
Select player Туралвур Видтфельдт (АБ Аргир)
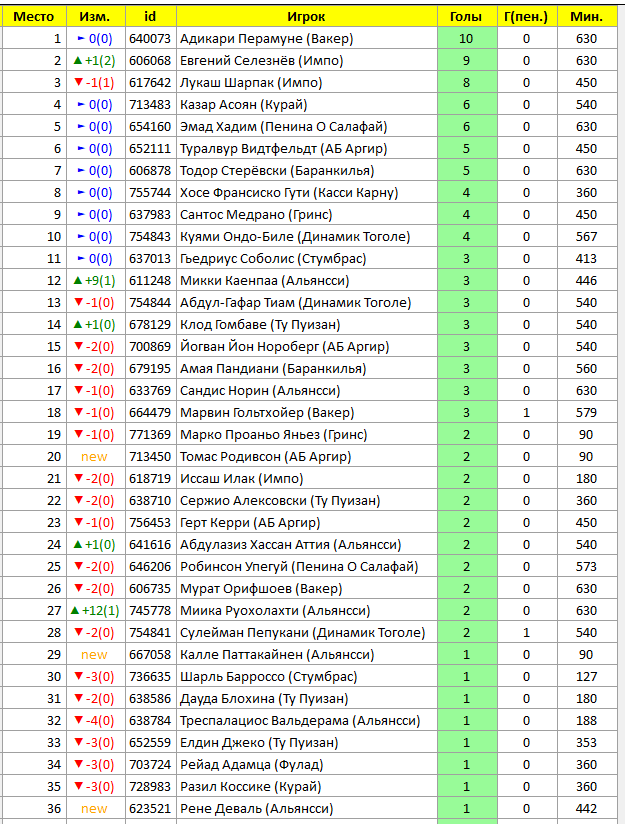283,149
